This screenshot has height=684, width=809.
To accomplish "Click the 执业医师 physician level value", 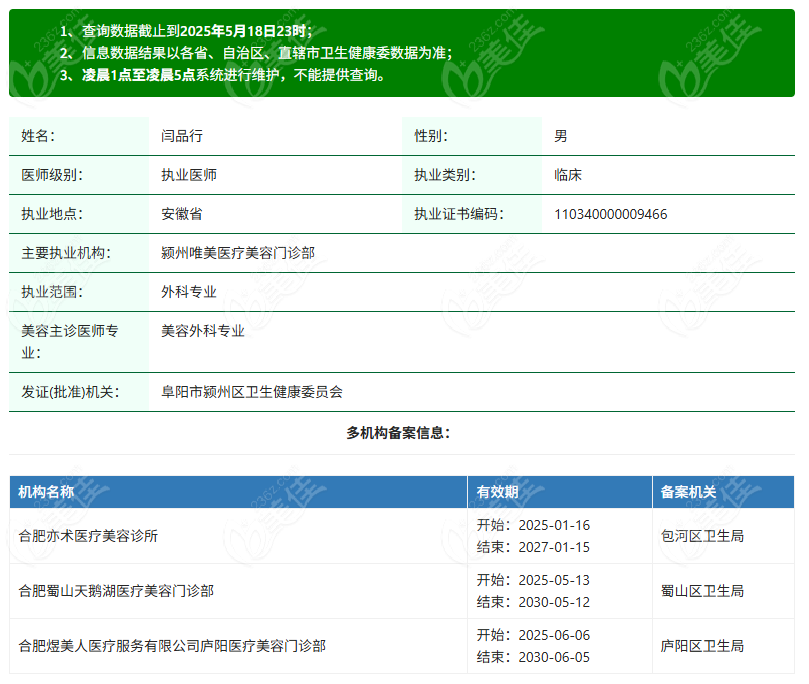I will click(x=189, y=175).
